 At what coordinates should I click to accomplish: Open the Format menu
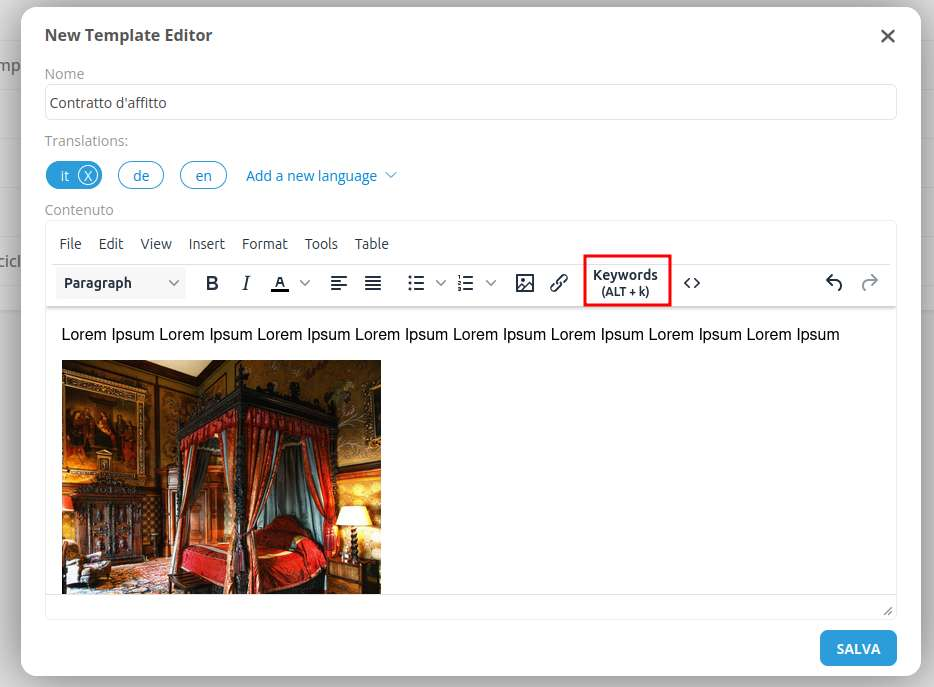click(264, 244)
